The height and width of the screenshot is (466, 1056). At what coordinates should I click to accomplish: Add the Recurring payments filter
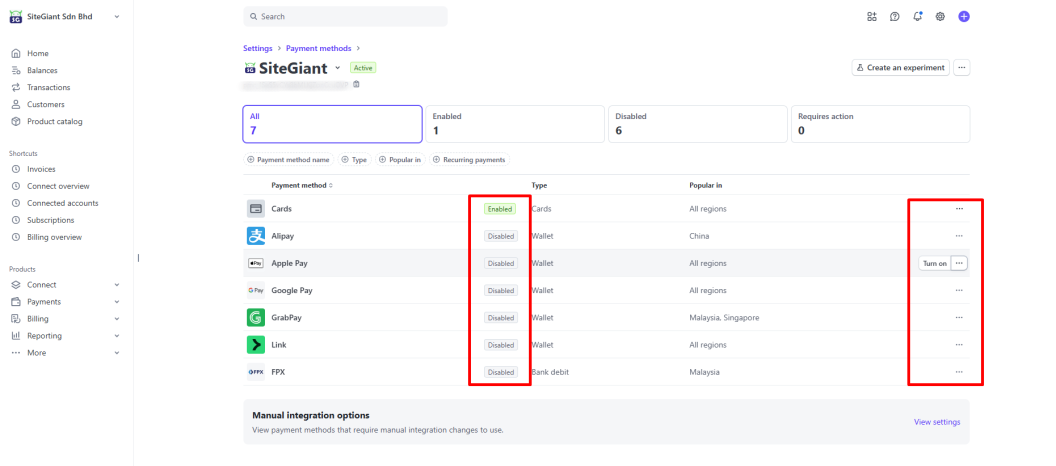(x=470, y=160)
